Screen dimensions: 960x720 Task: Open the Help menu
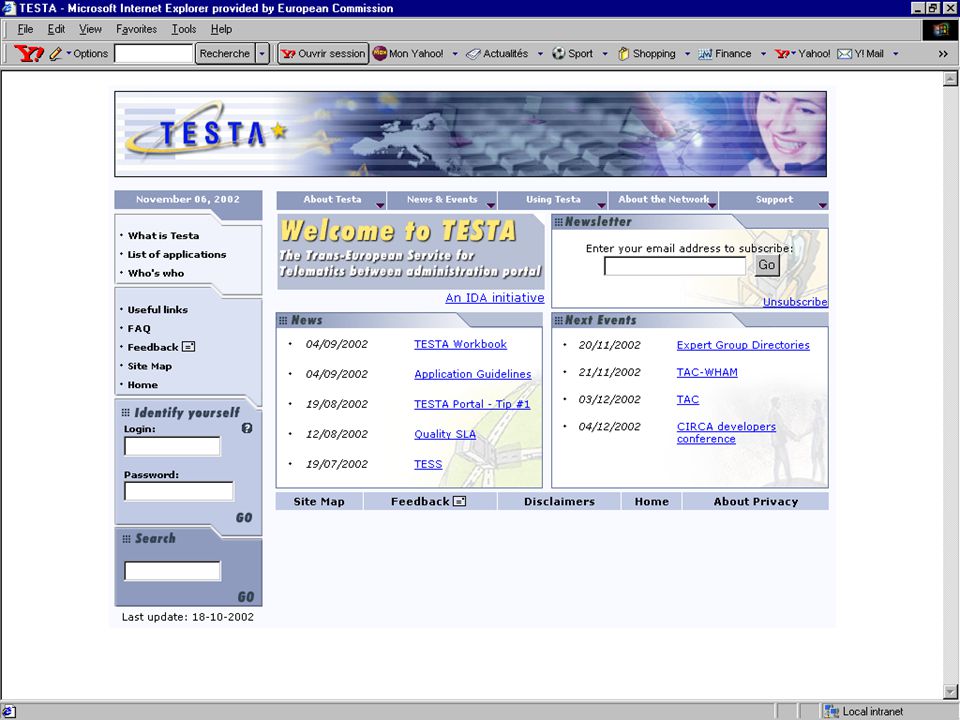click(x=221, y=29)
